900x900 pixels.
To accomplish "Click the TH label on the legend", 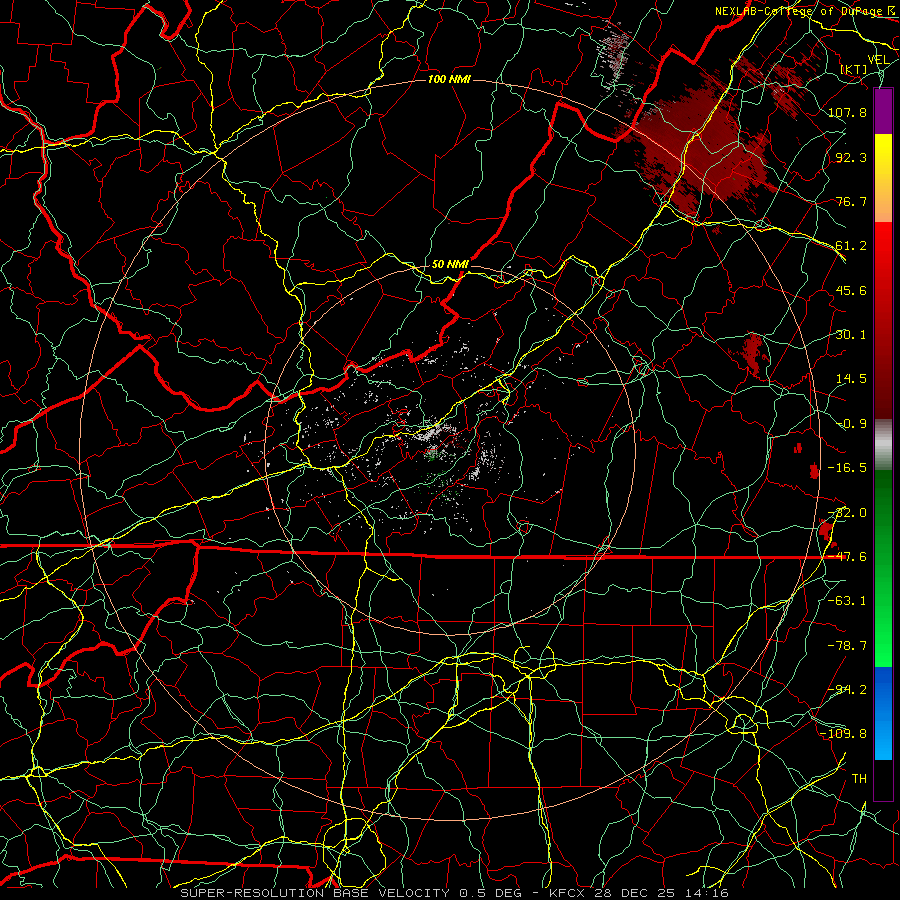I will click(859, 779).
